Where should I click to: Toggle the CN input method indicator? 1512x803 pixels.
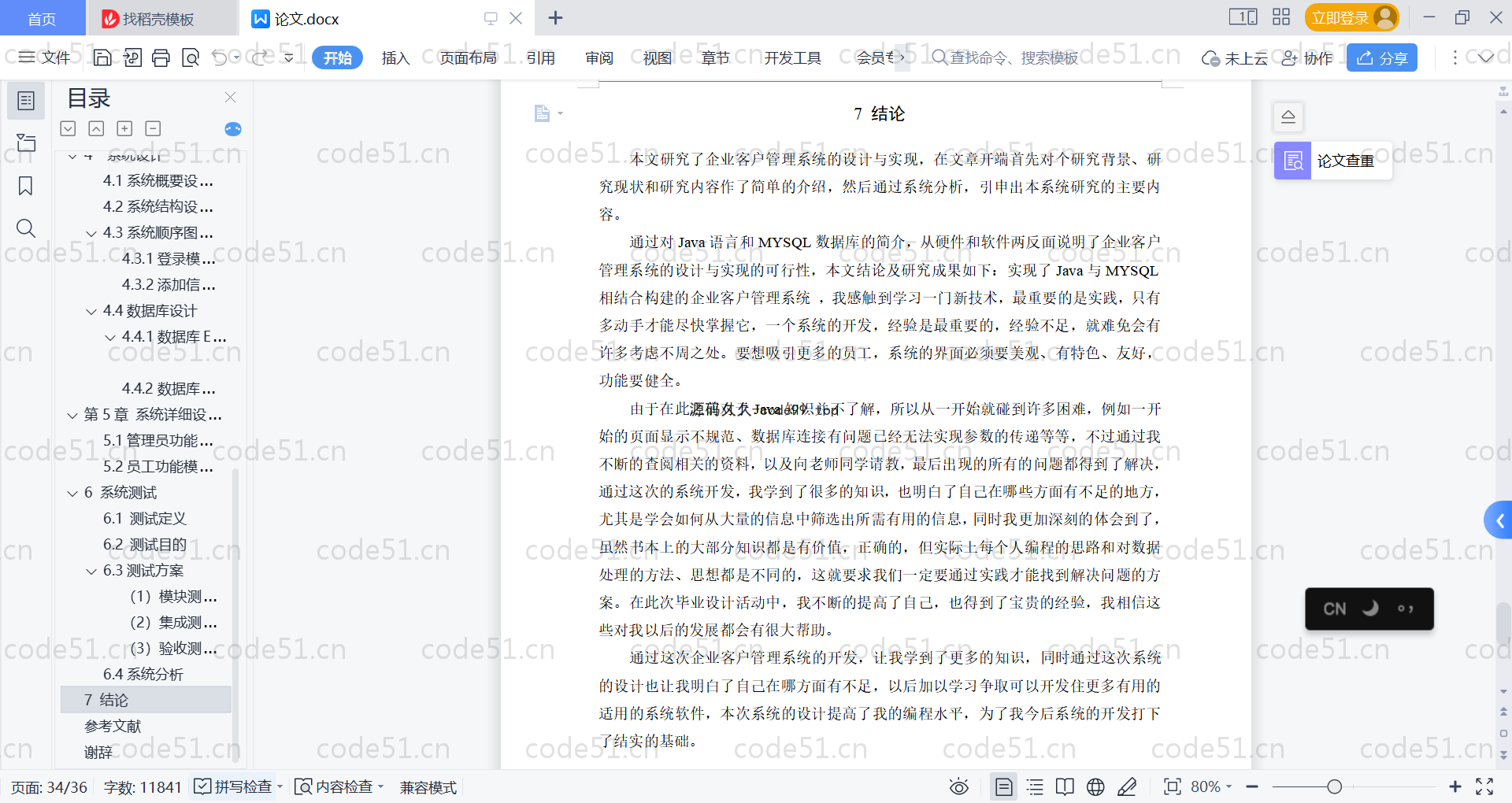pyautogui.click(x=1335, y=609)
